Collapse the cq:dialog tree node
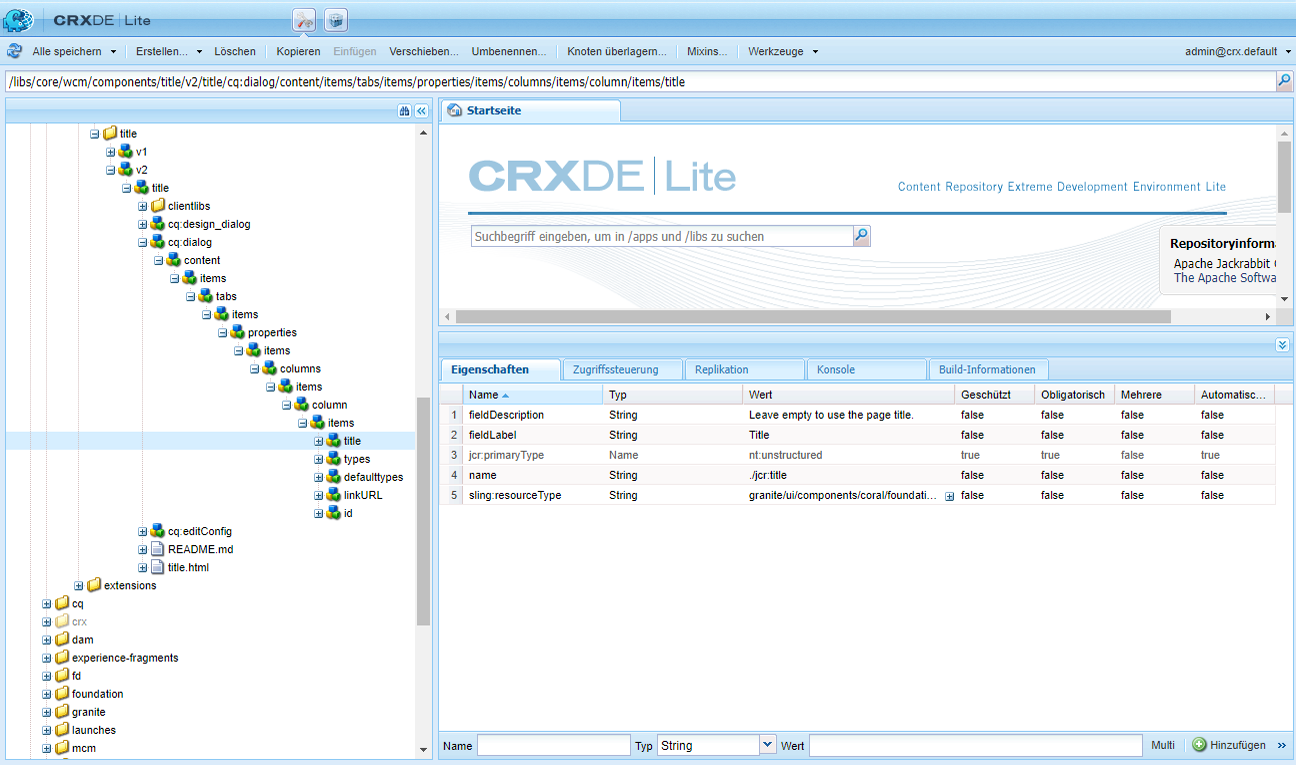1296x765 pixels. pyautogui.click(x=143, y=242)
